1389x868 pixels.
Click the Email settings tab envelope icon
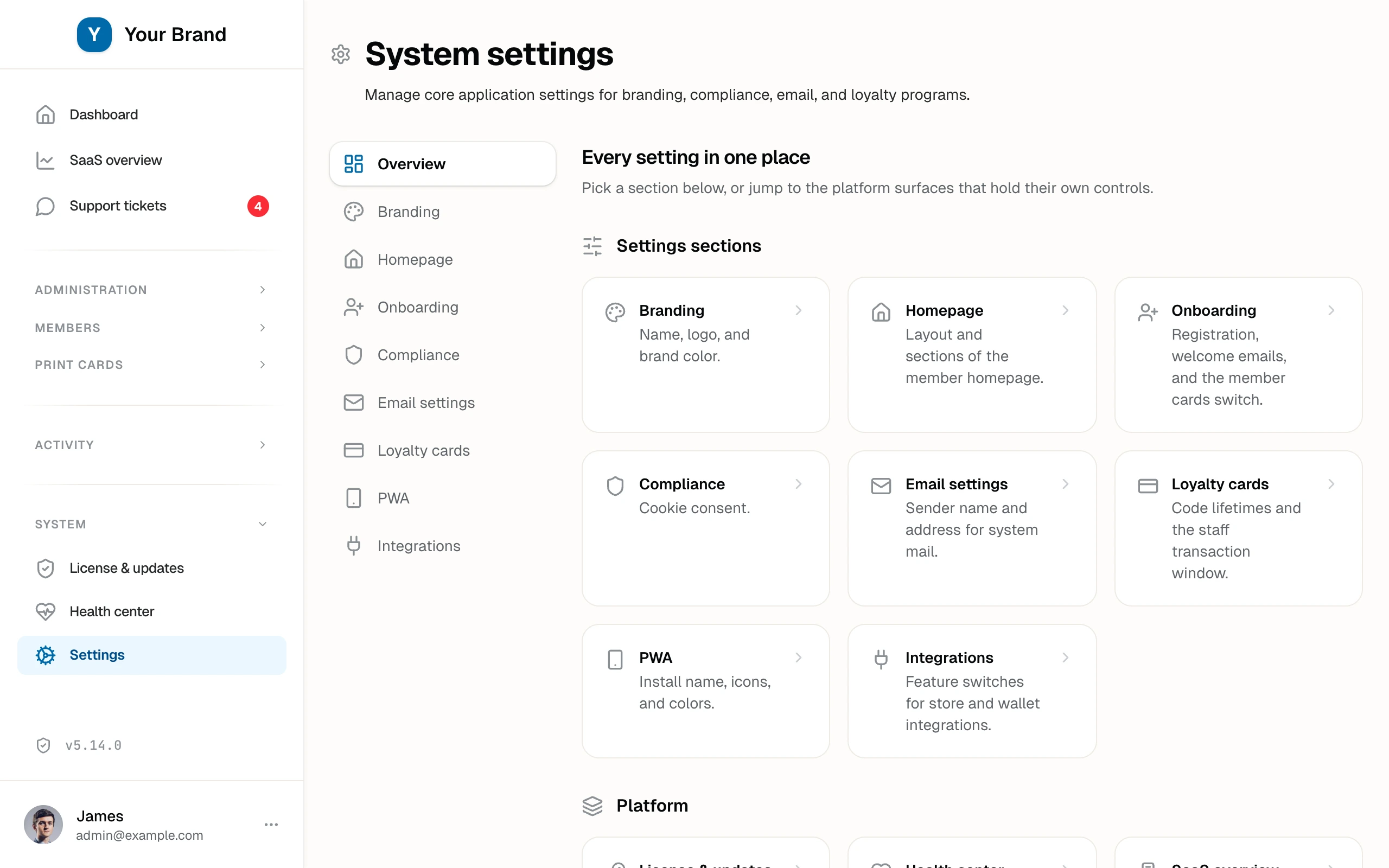point(354,403)
